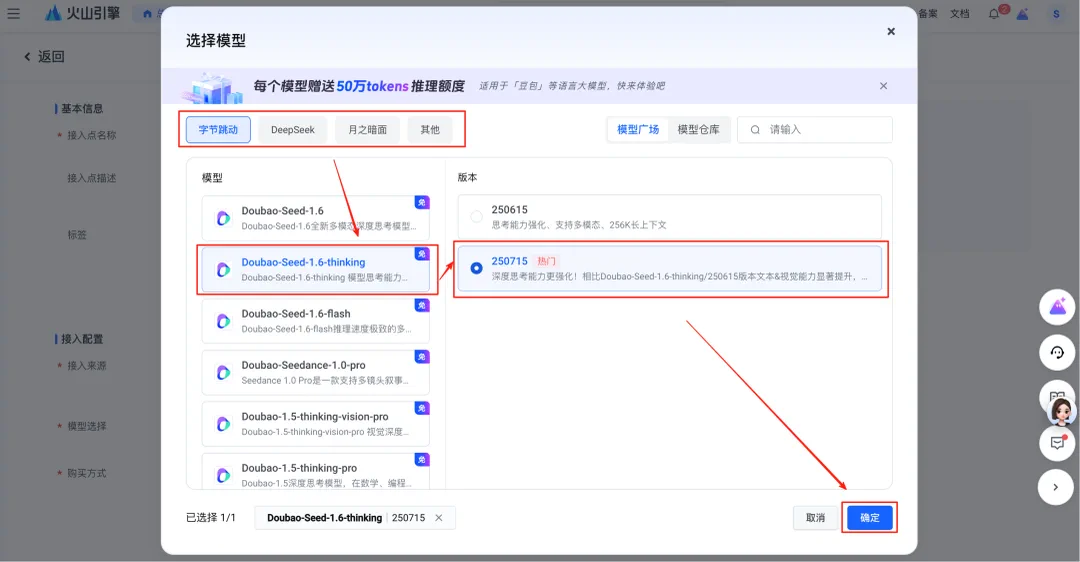Click the Doubao-Seed-1.6-flash model logo icon
The image size is (1080, 562).
[223, 321]
